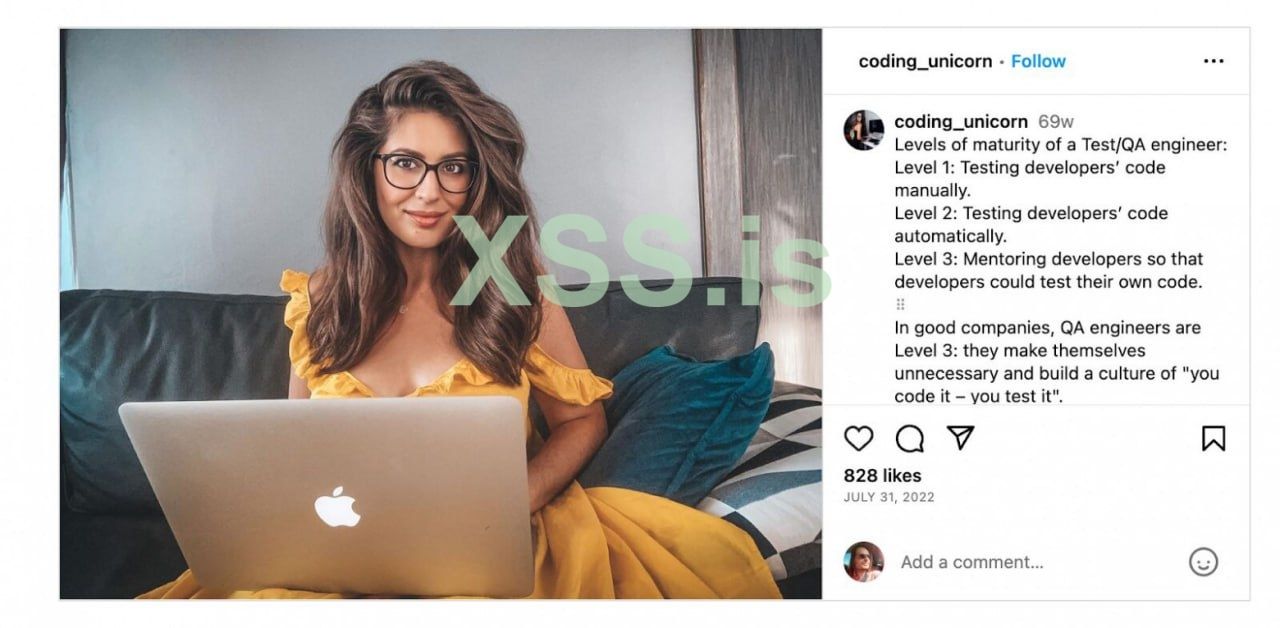Open the emoji picker smiley icon

(1203, 562)
